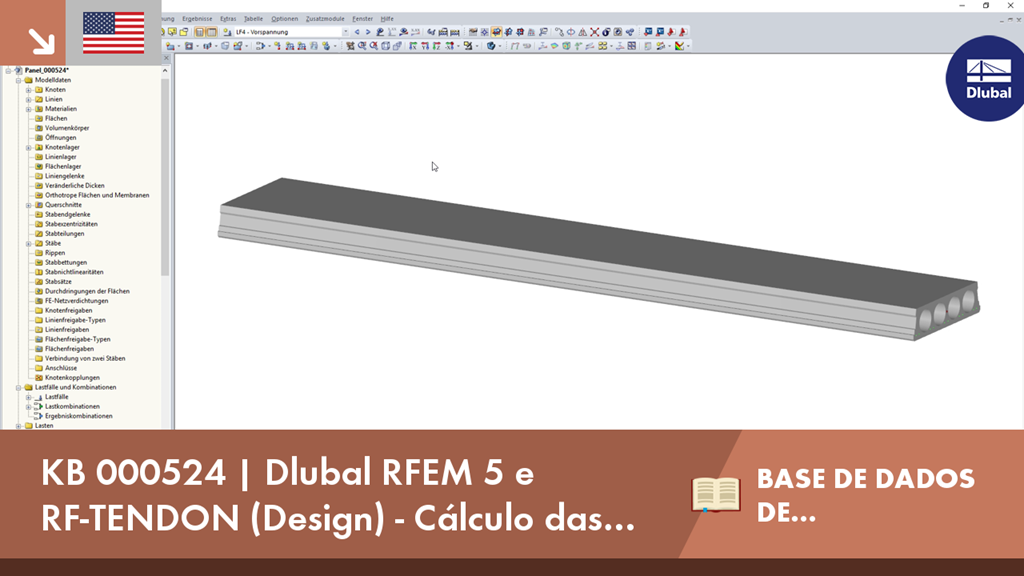
Task: Select Volumenkörper in the navigator tree
Action: click(67, 128)
